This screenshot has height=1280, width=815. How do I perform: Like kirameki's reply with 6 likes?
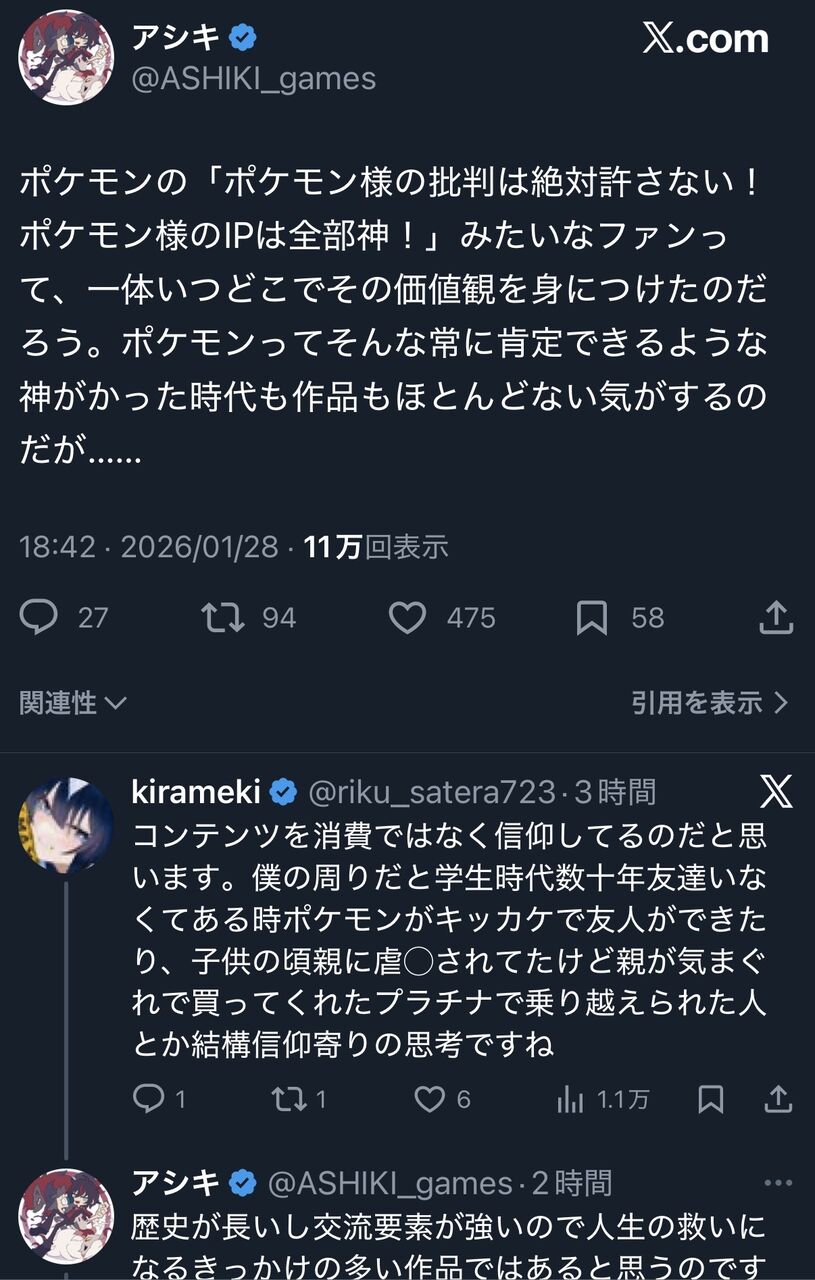(x=430, y=1100)
